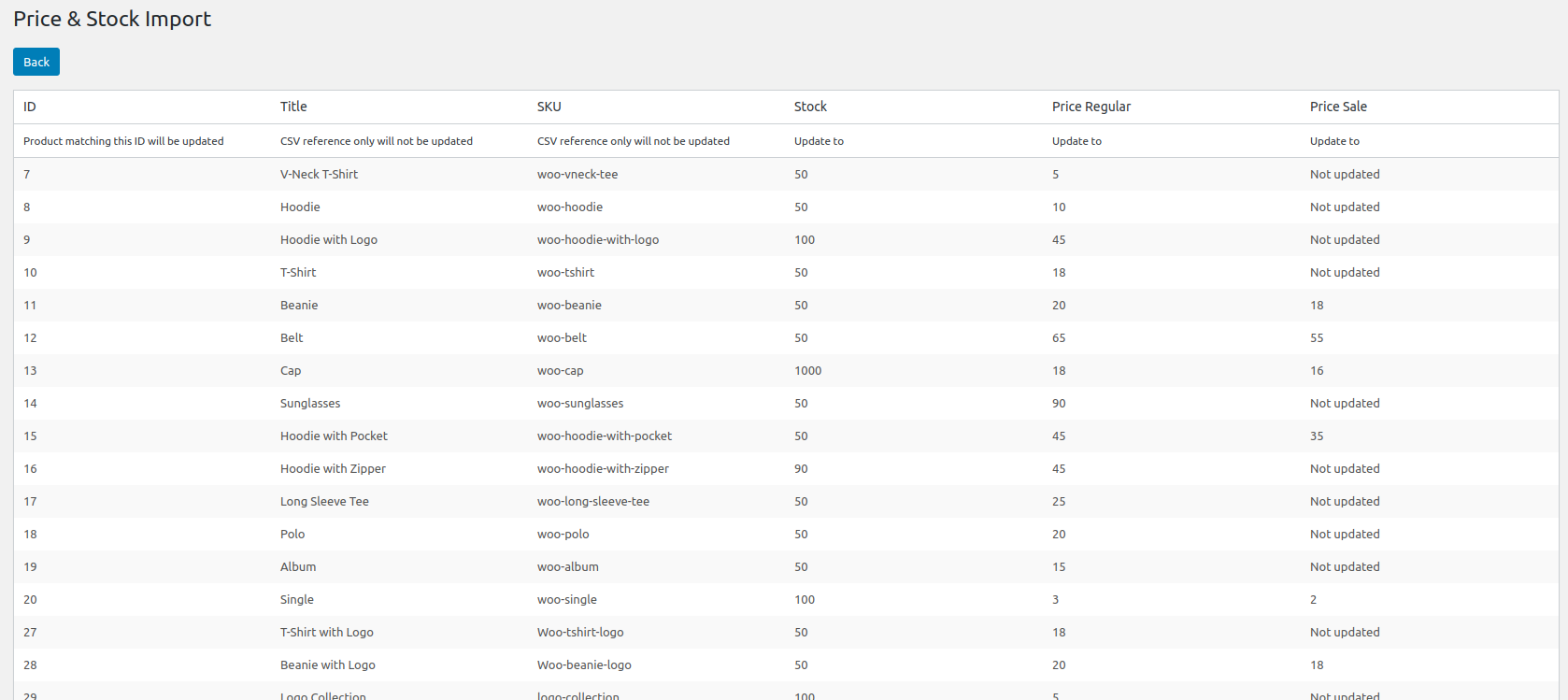The height and width of the screenshot is (700, 1568).
Task: Click the ID column header
Action: [x=30, y=107]
